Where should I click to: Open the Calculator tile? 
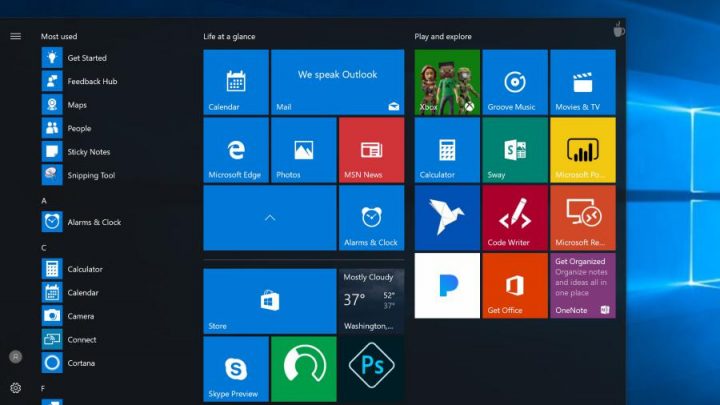pos(447,150)
